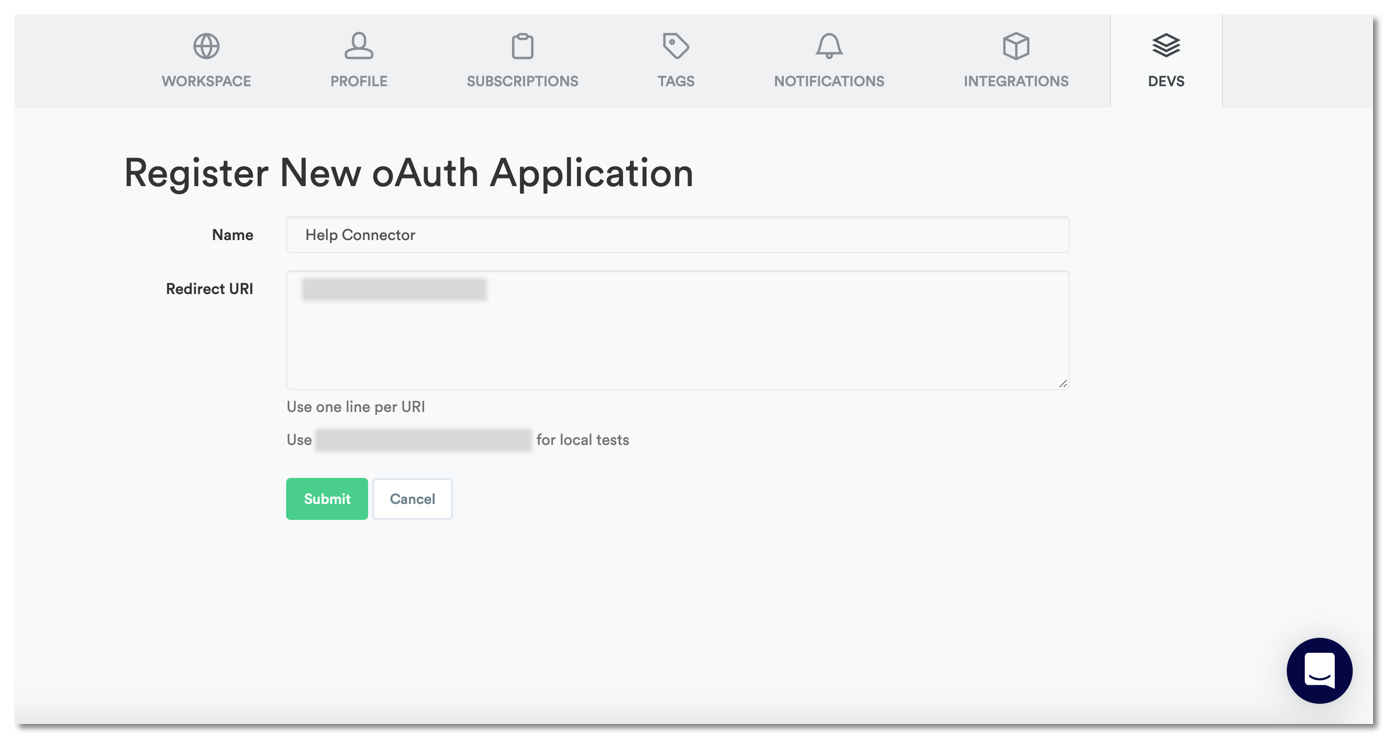
Task: Select the Tags label icon
Action: 676,45
